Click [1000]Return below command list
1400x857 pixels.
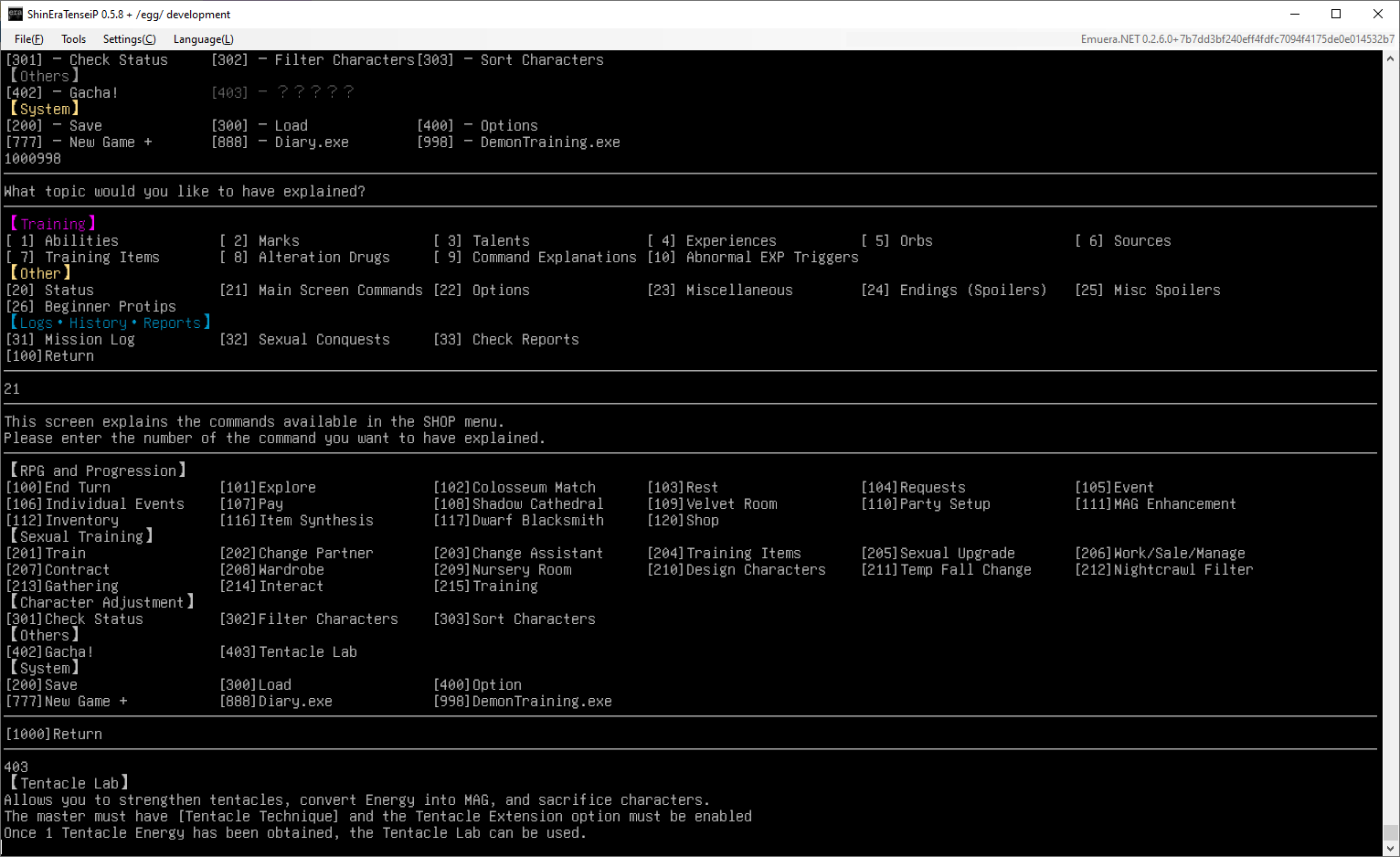tap(54, 735)
